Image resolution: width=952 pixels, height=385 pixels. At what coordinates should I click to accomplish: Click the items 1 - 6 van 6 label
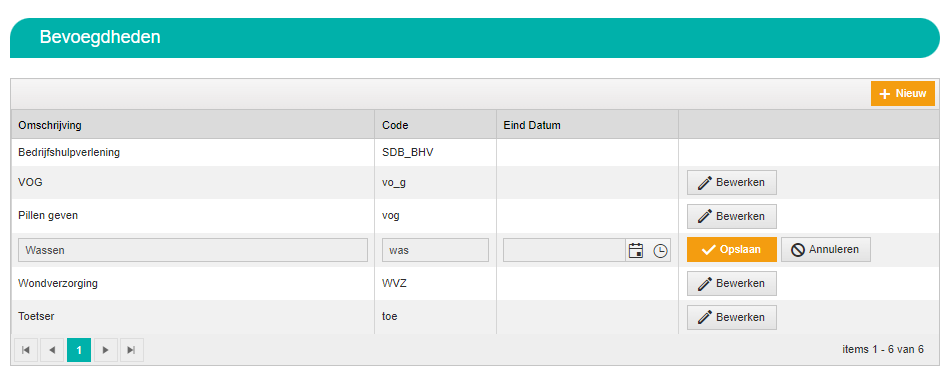point(883,350)
